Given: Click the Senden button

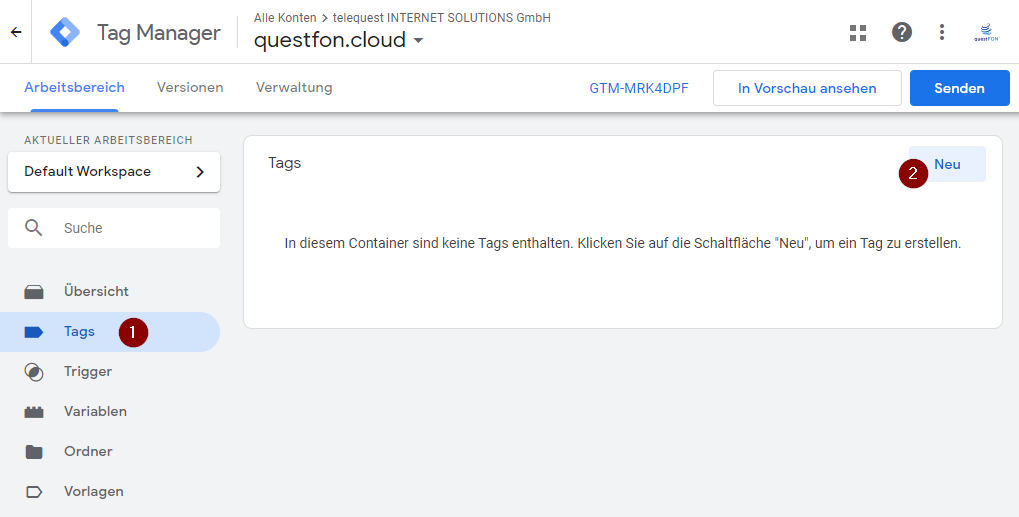Looking at the screenshot, I should point(959,88).
